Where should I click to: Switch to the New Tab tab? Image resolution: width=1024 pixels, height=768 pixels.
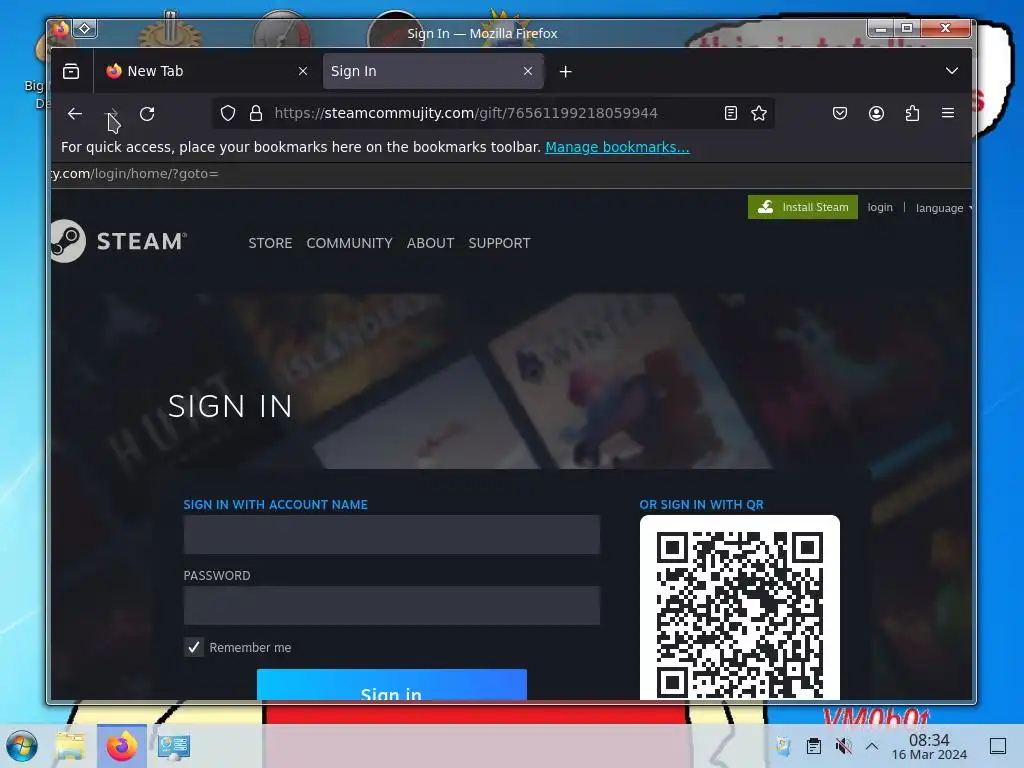(202, 71)
